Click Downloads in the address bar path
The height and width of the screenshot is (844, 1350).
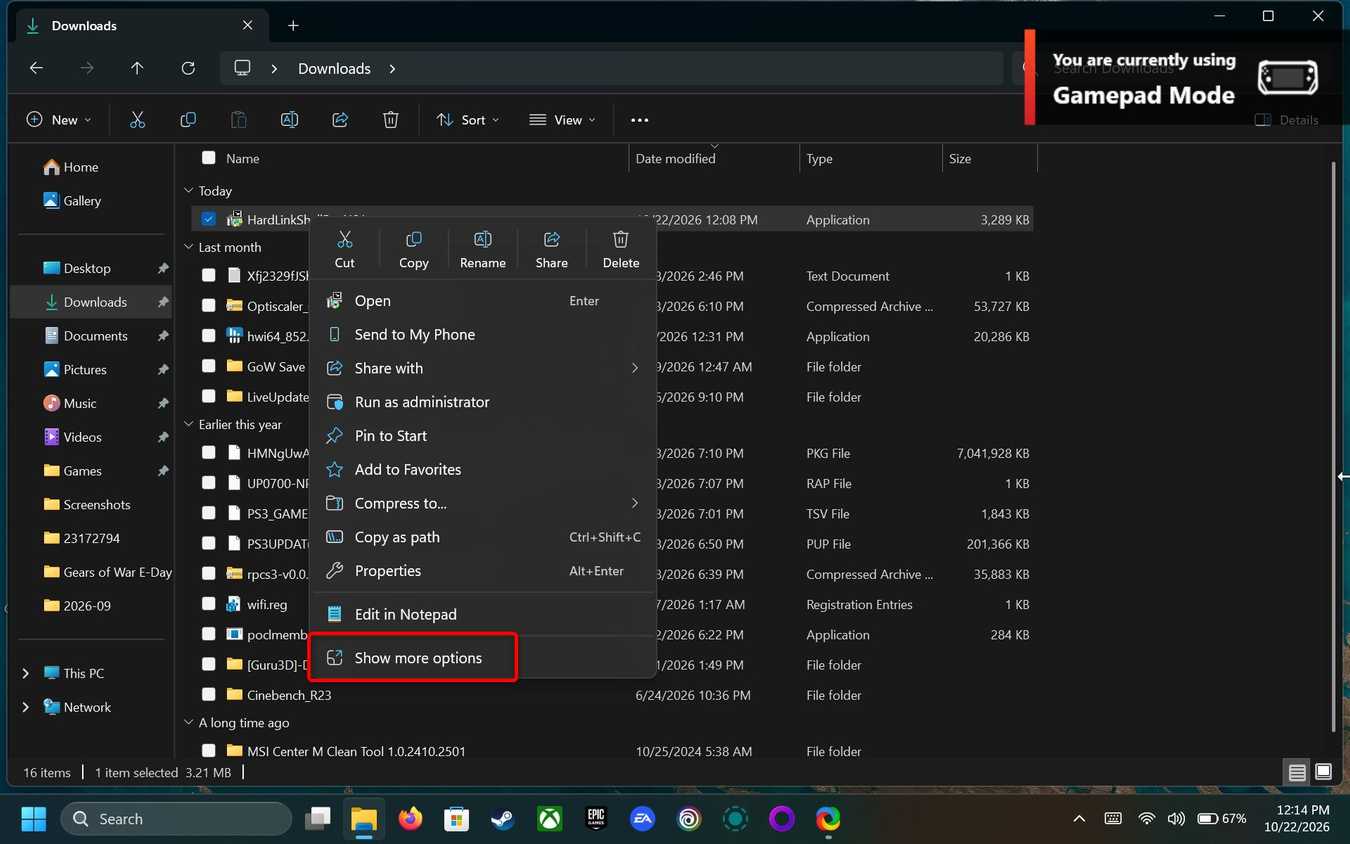334,68
